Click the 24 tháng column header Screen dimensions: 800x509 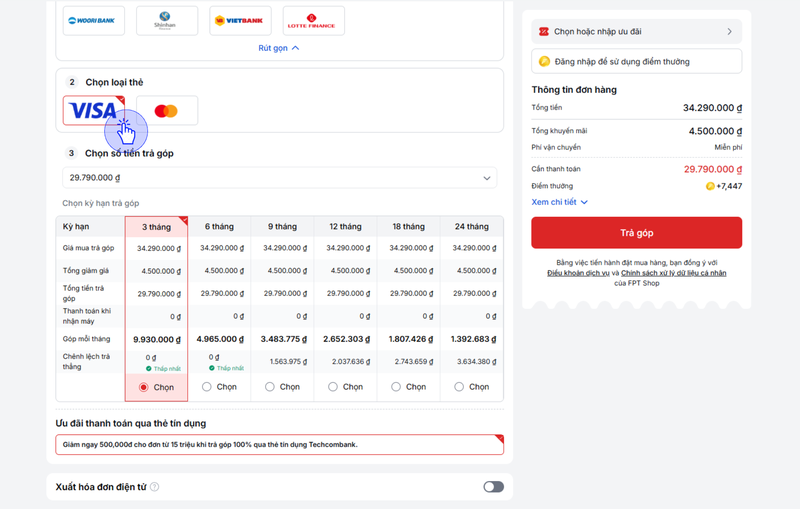point(472,226)
